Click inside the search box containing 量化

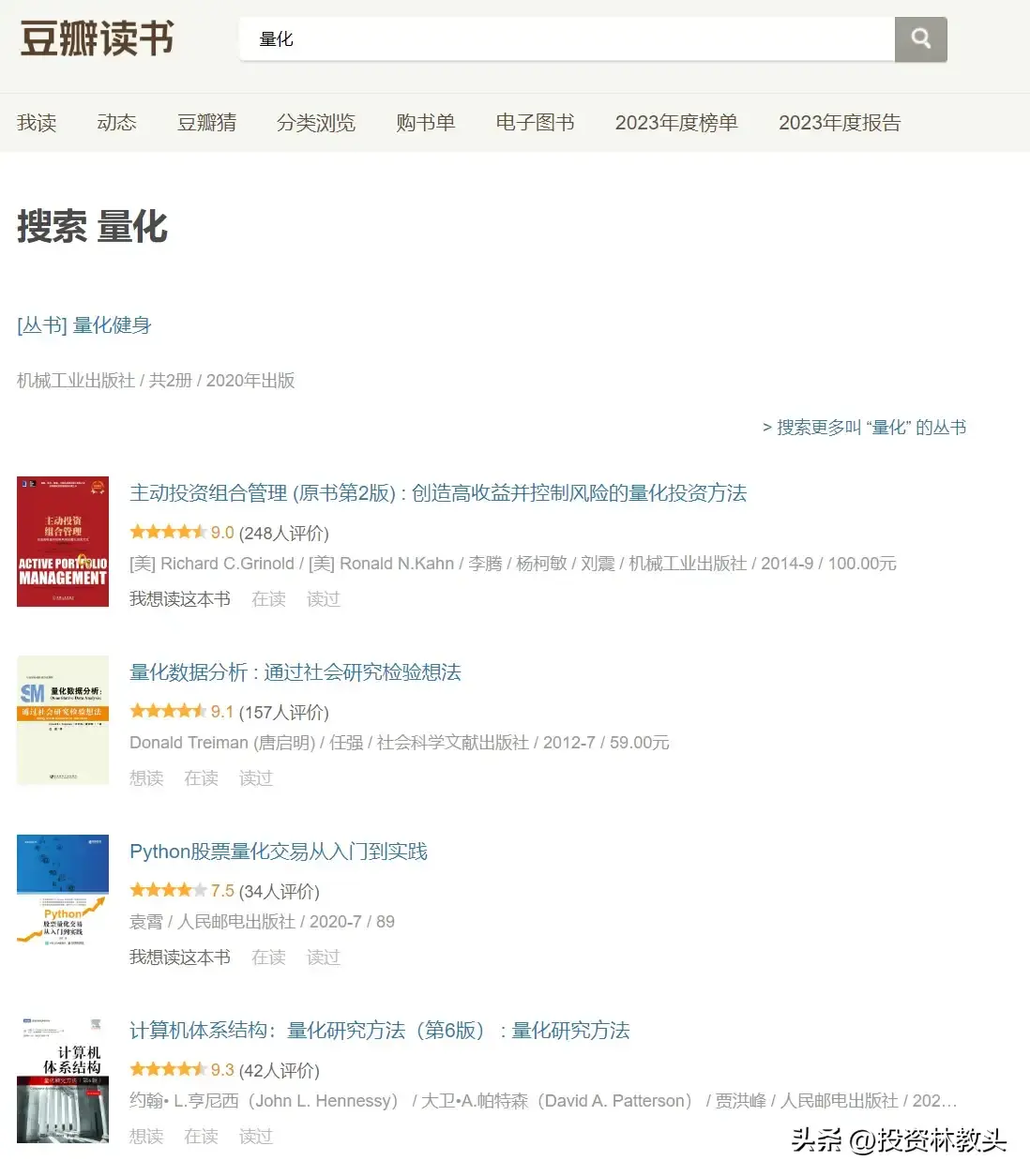click(x=563, y=38)
